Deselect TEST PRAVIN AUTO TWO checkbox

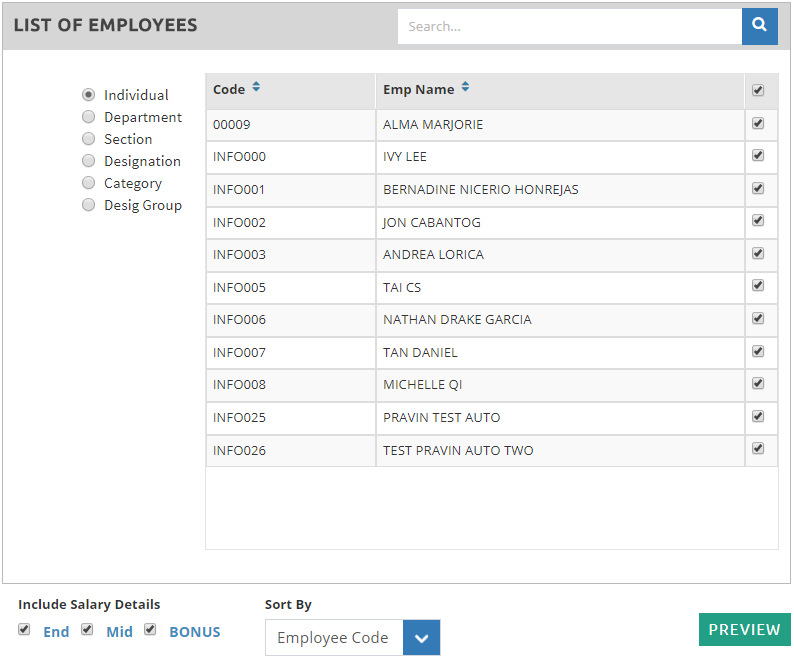tap(758, 449)
